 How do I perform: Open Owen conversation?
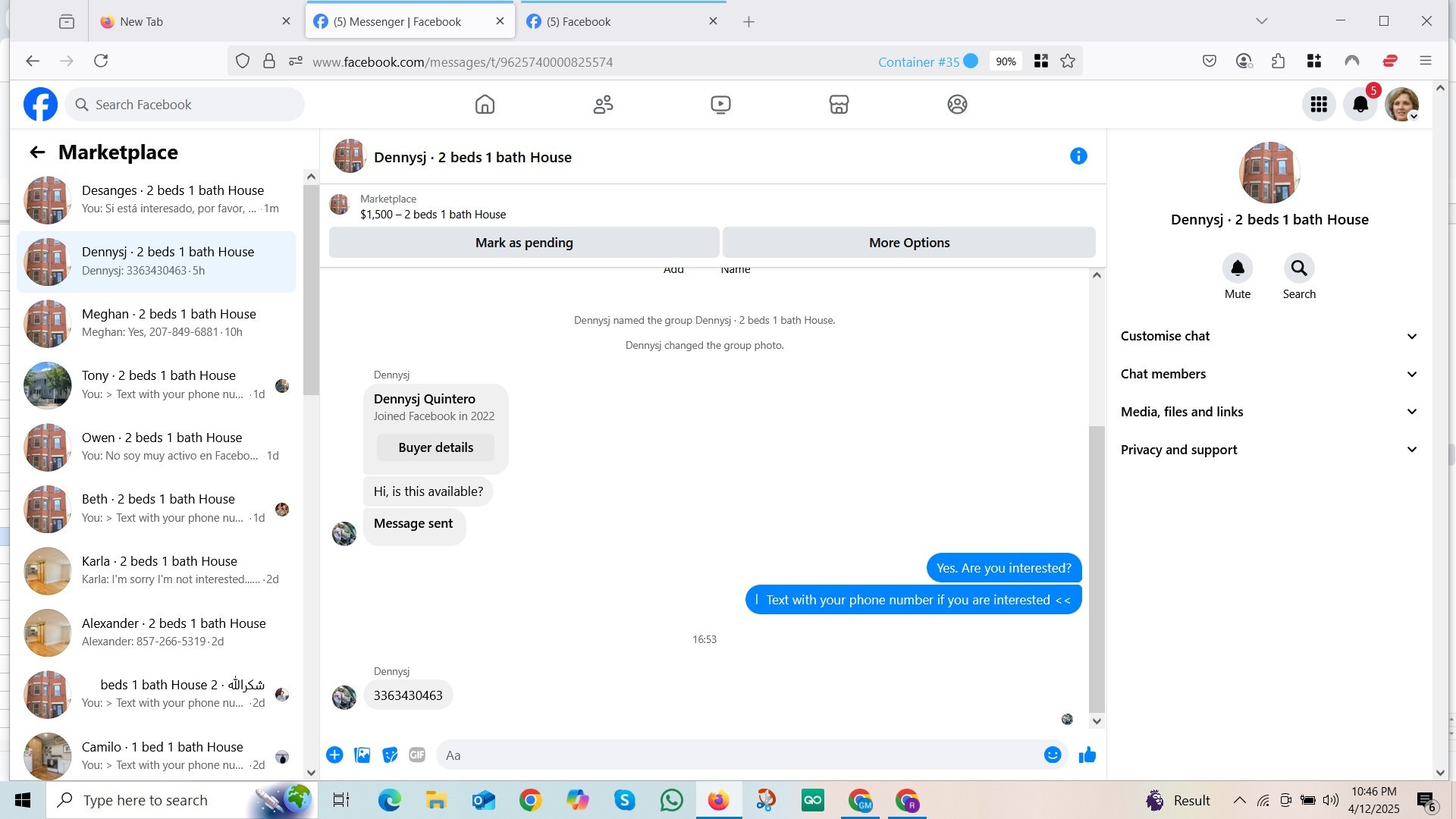156,447
